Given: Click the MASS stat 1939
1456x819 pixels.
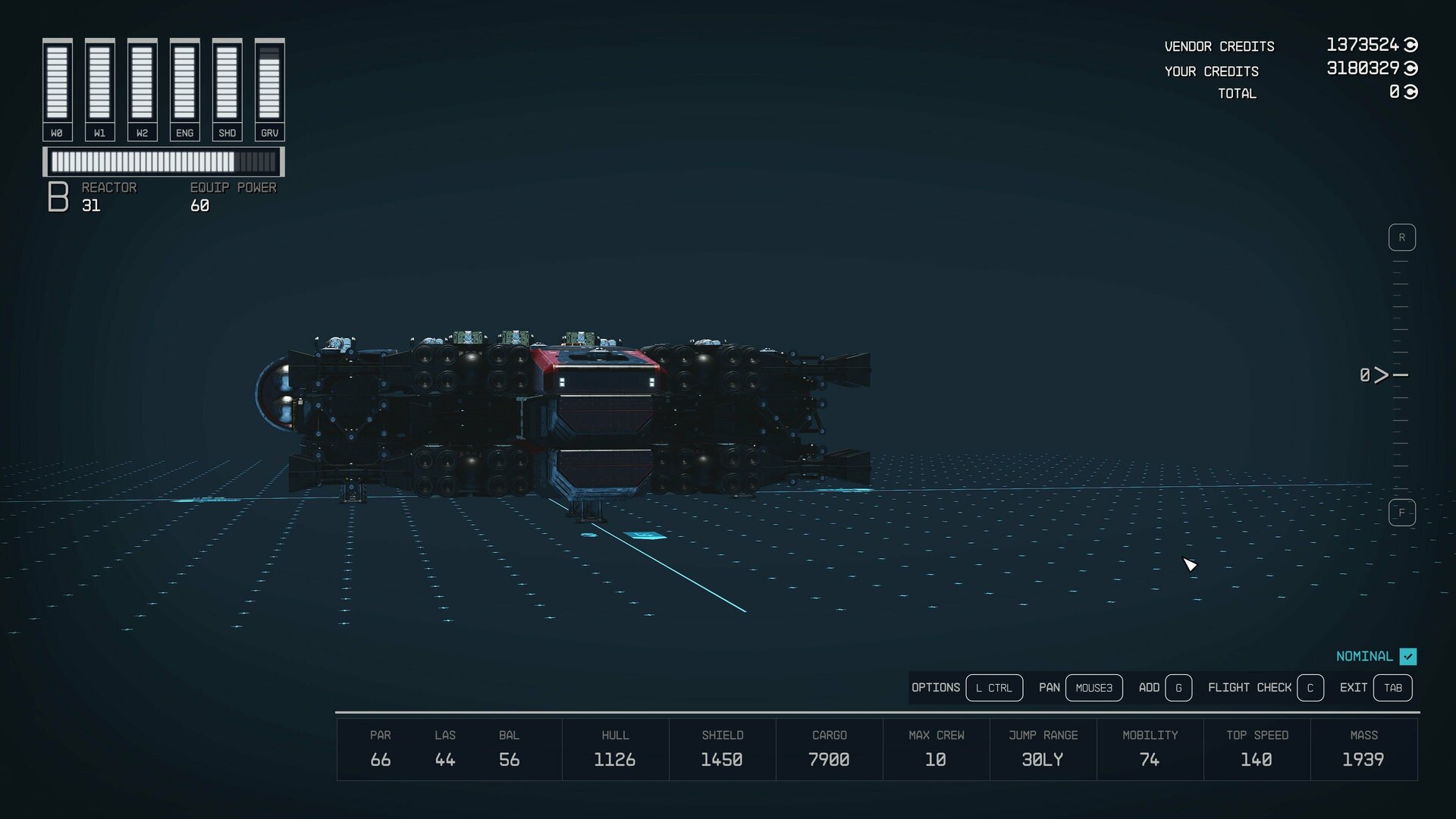Looking at the screenshot, I should (x=1363, y=749).
